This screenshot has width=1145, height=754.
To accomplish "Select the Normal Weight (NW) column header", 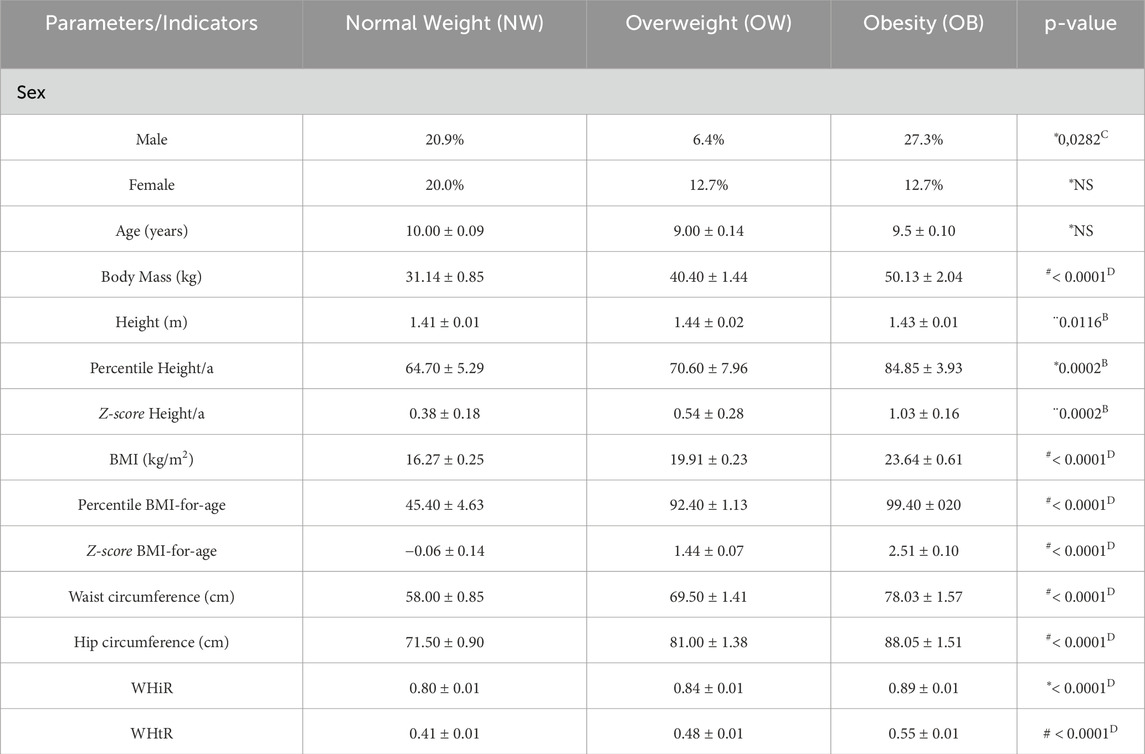I will pos(444,23).
